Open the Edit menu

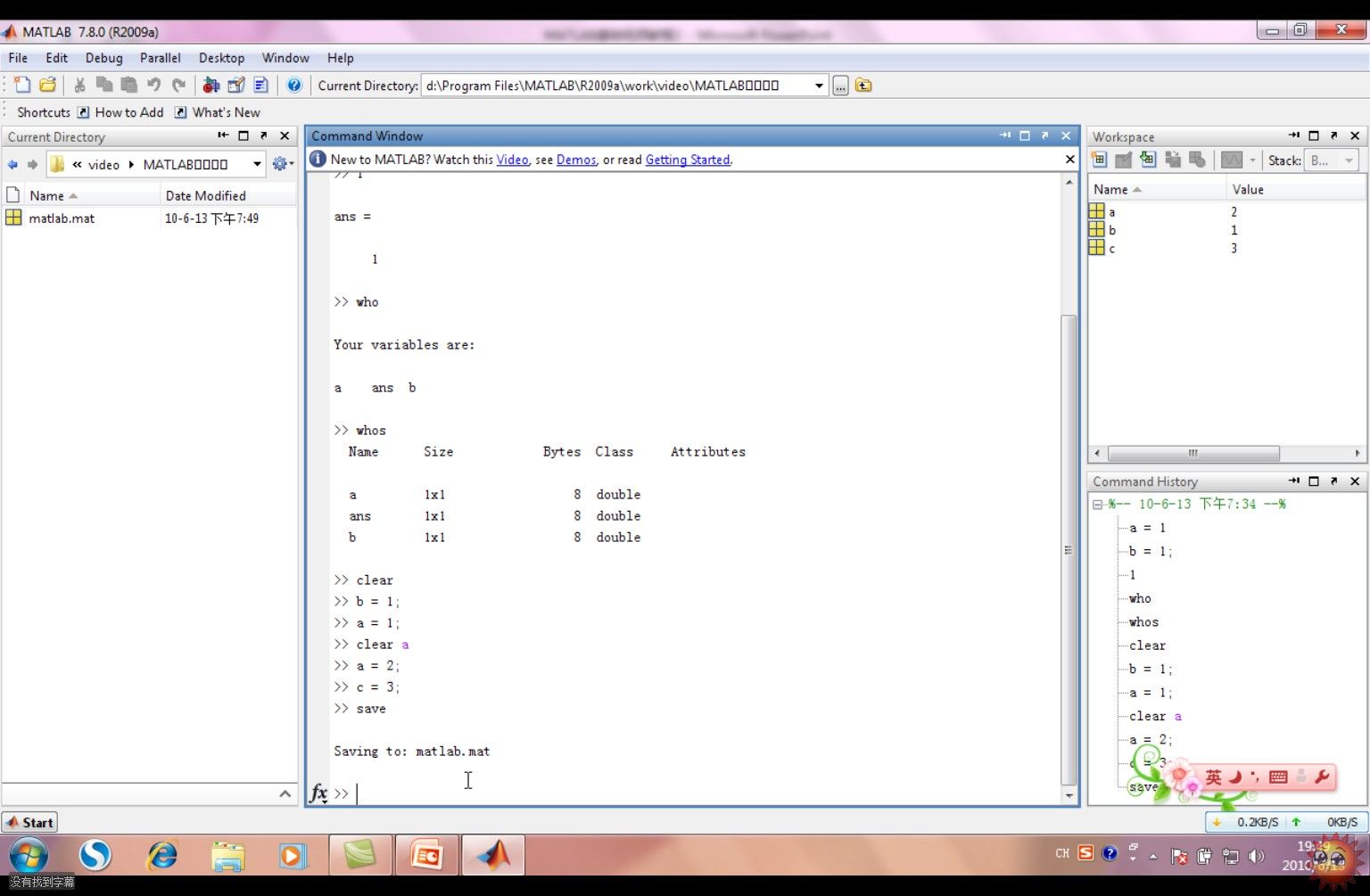(57, 58)
